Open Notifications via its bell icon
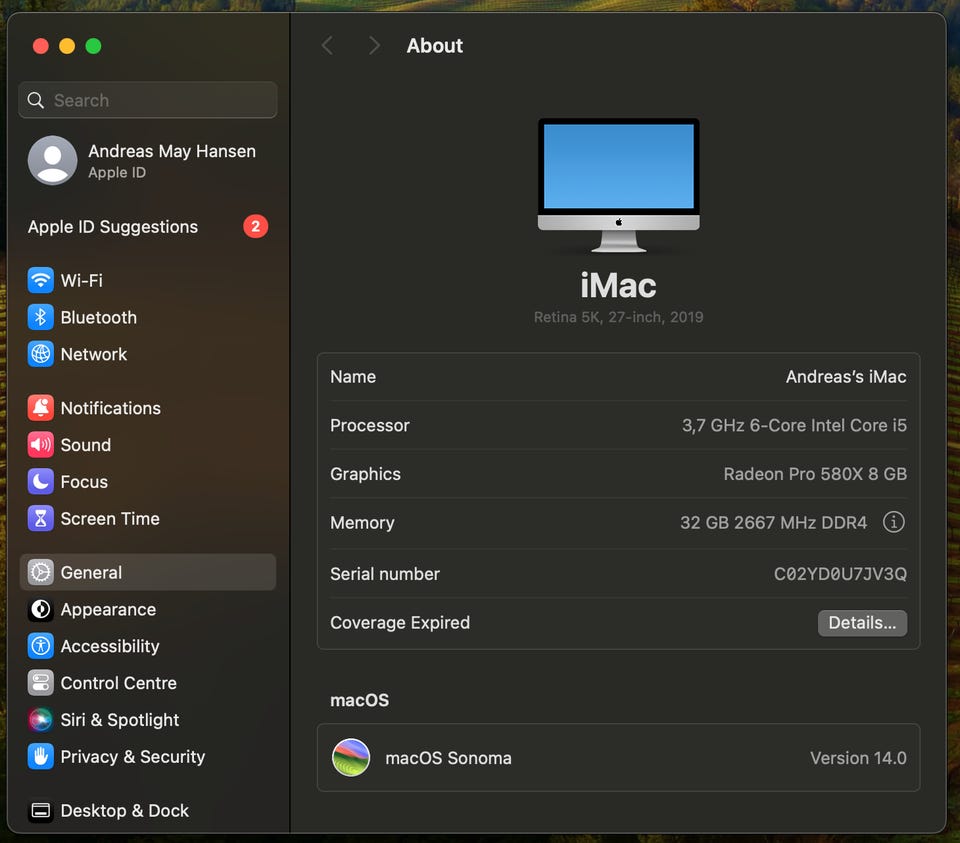 (40, 408)
